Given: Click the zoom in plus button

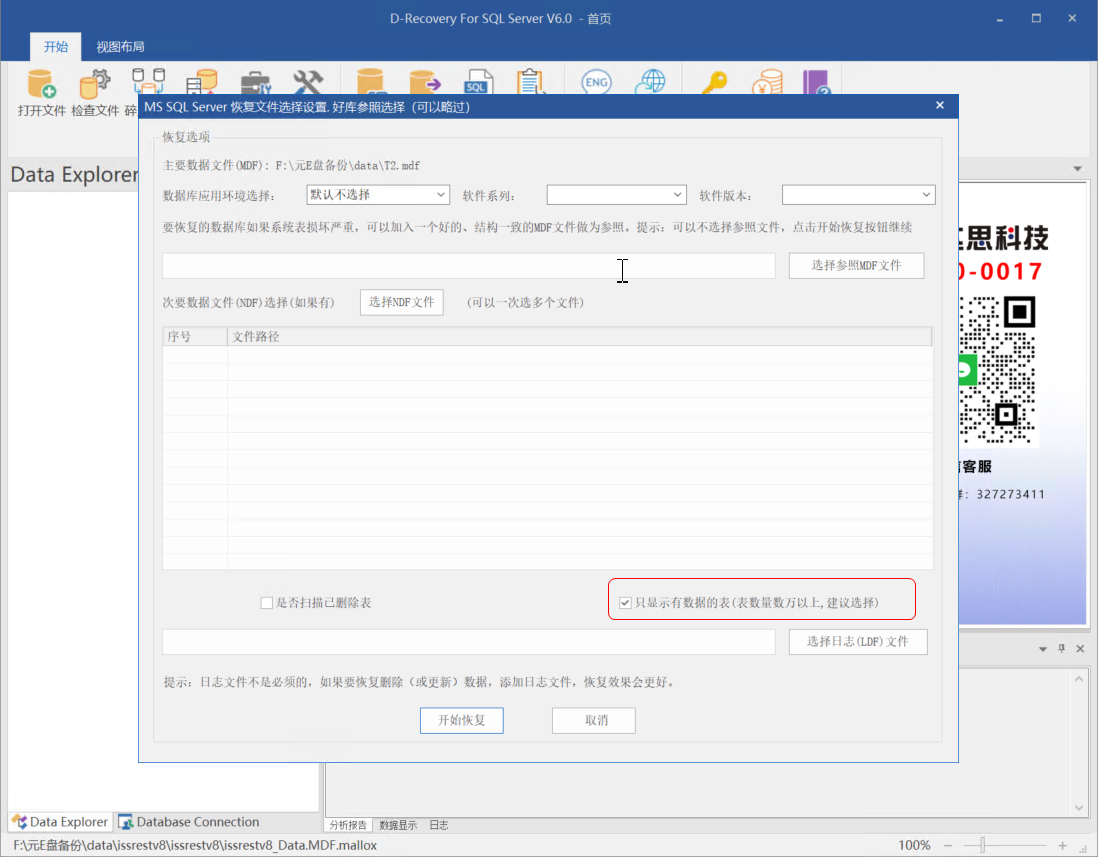Looking at the screenshot, I should [1062, 845].
